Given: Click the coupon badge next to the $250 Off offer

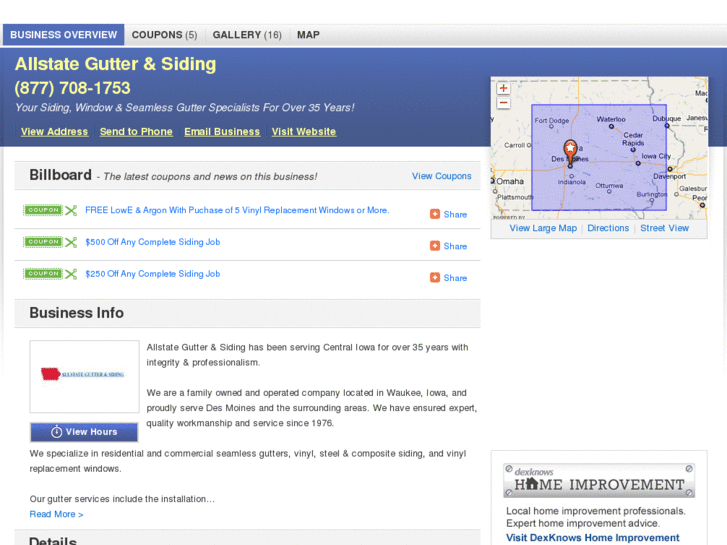Looking at the screenshot, I should pos(43,274).
